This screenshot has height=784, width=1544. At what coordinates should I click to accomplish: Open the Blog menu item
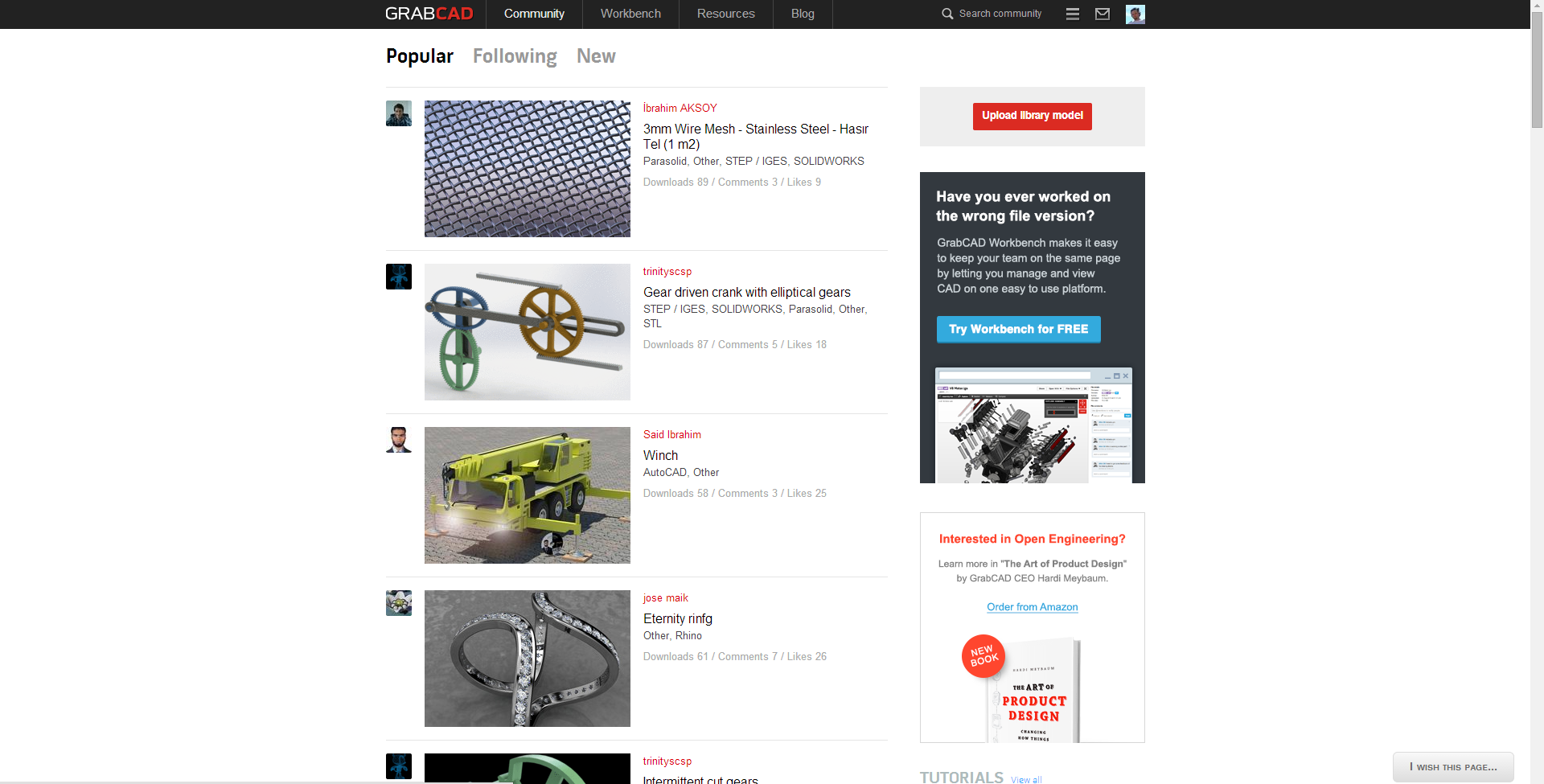click(x=803, y=14)
